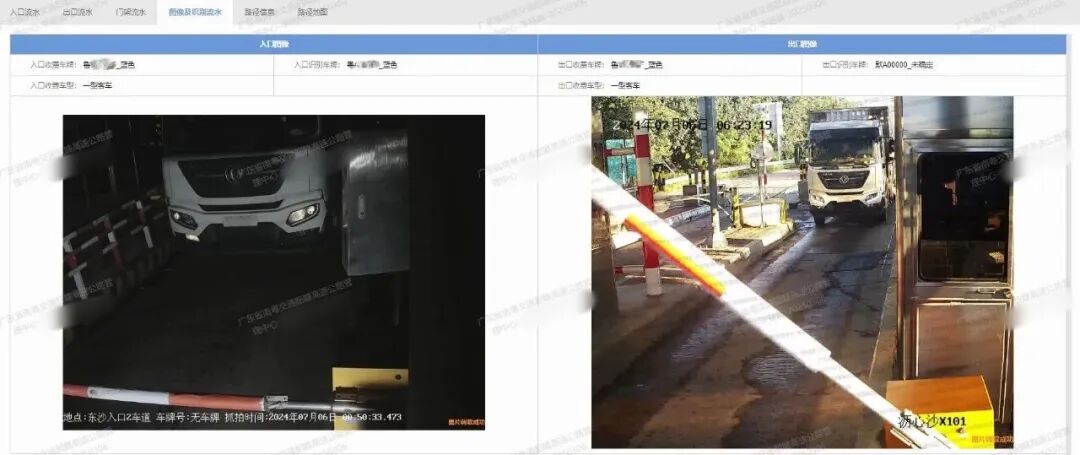Image resolution: width=1080 pixels, height=455 pixels.
Task: Click the 入口收费车牌 plate value
Action: click(108, 65)
